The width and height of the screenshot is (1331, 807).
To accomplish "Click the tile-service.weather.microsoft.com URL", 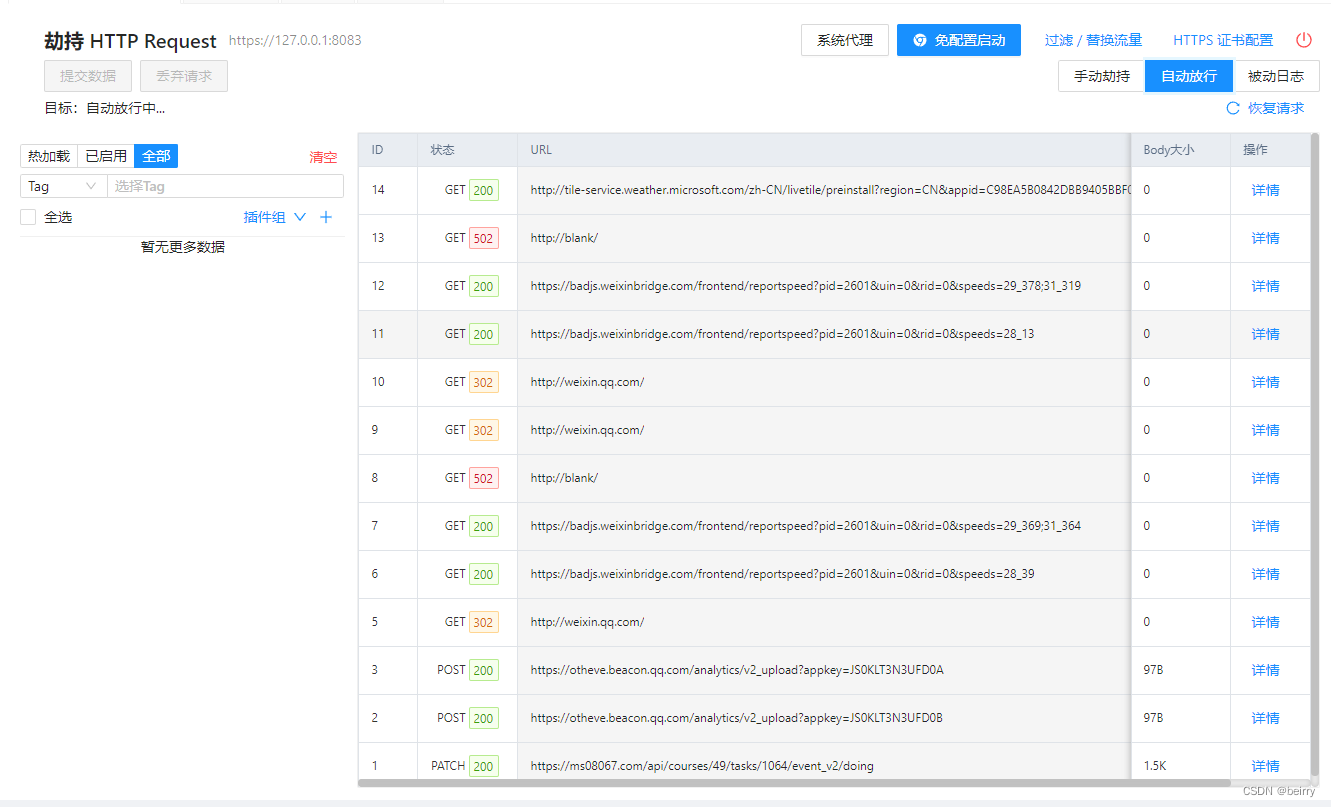I will (x=830, y=190).
